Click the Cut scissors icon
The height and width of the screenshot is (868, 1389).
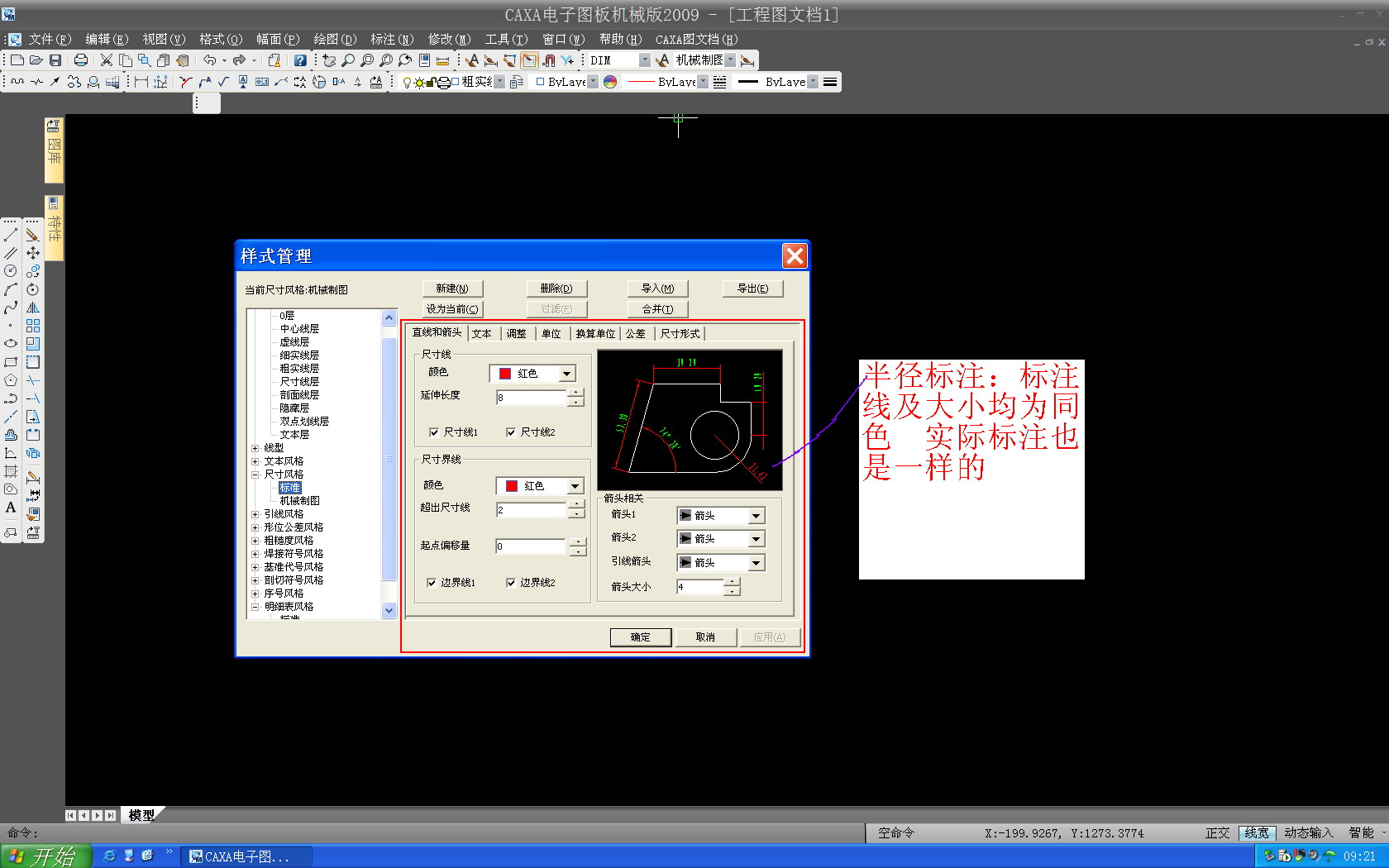tap(106, 60)
